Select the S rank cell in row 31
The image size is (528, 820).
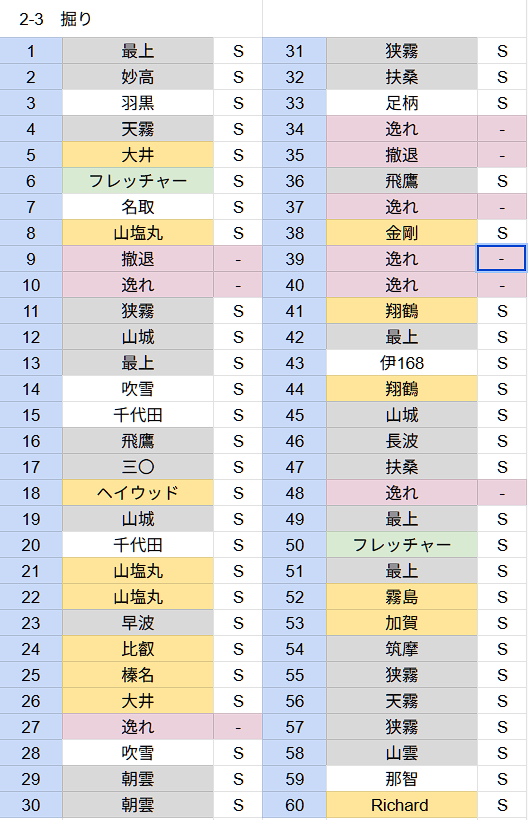tap(502, 51)
